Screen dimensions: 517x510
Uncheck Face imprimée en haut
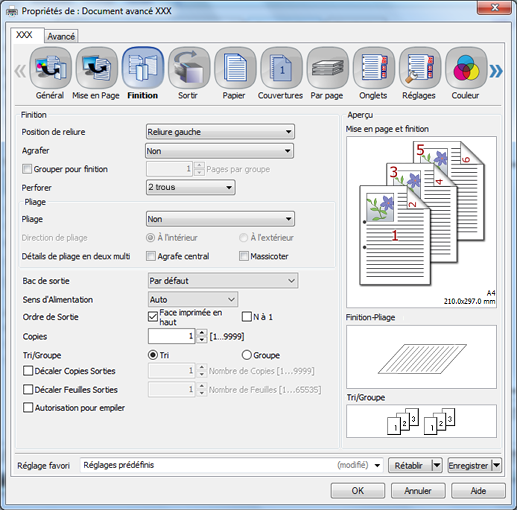(153, 317)
